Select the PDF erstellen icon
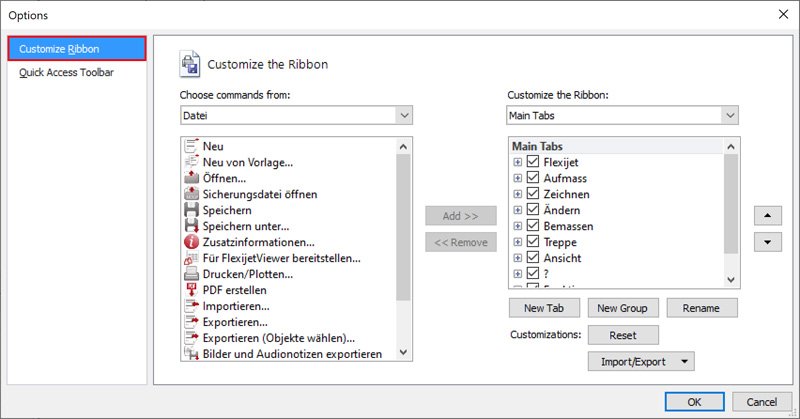This screenshot has width=800, height=419. point(192,290)
